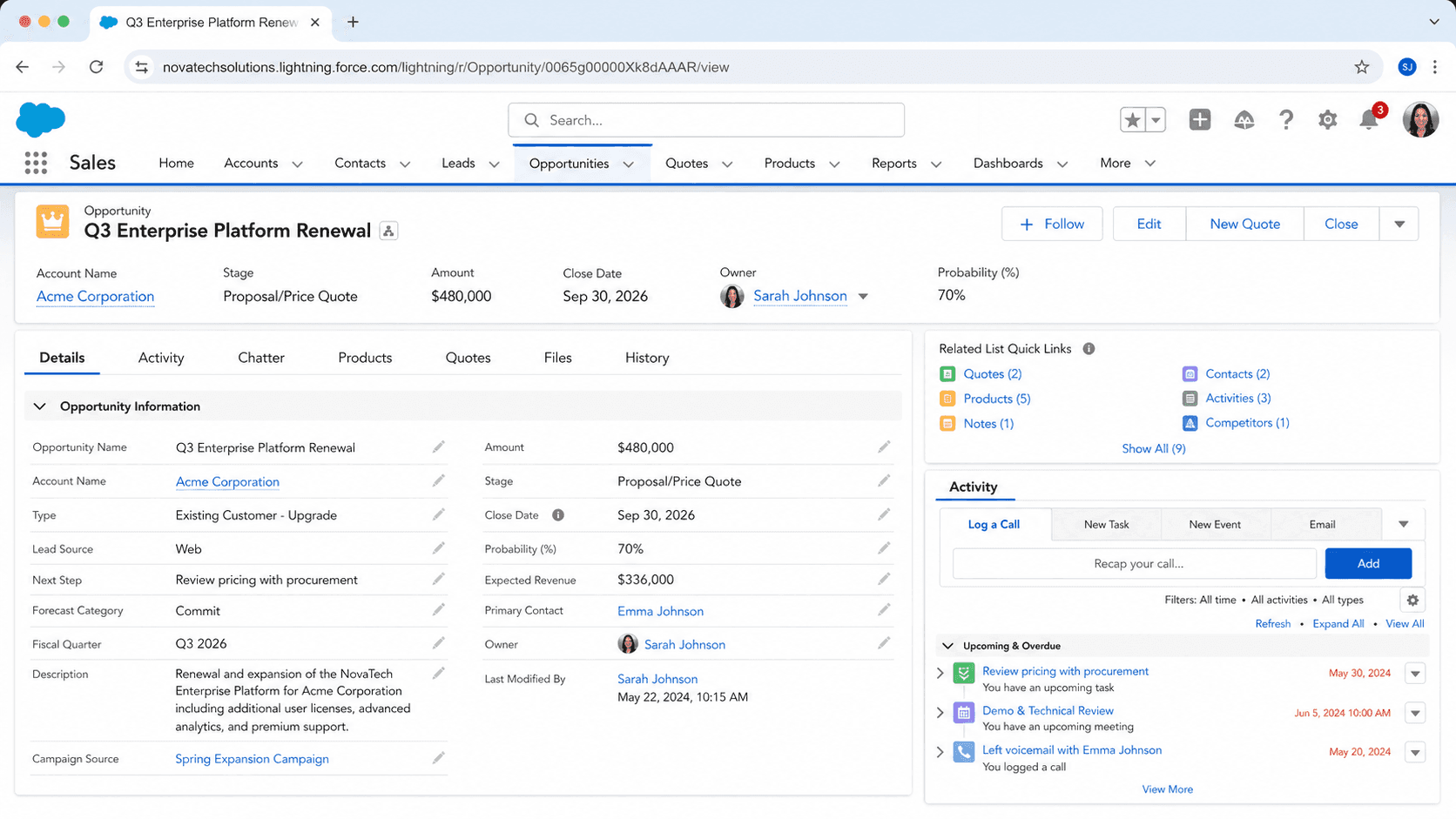This screenshot has width=1456, height=819.
Task: Open a new browser tab
Action: coord(353,23)
